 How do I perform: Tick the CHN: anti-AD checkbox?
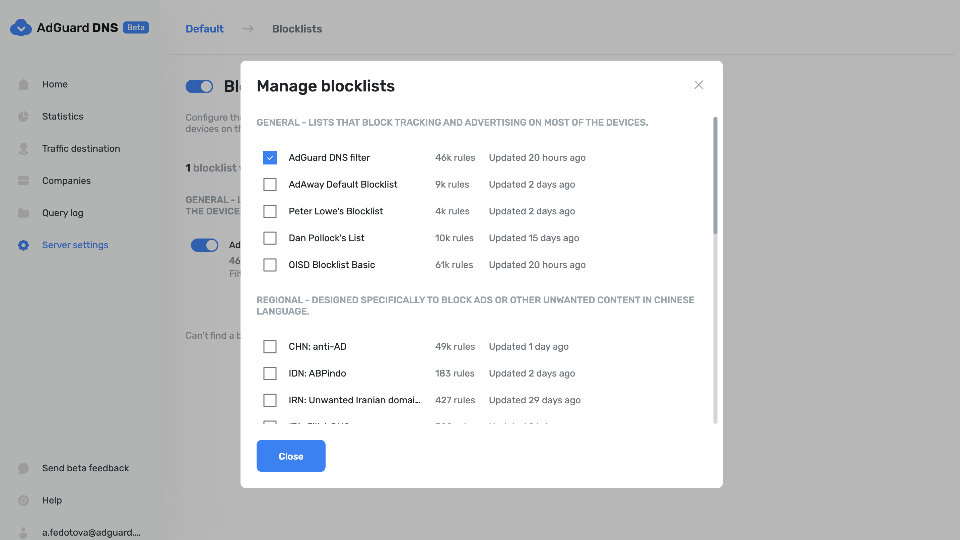(270, 347)
